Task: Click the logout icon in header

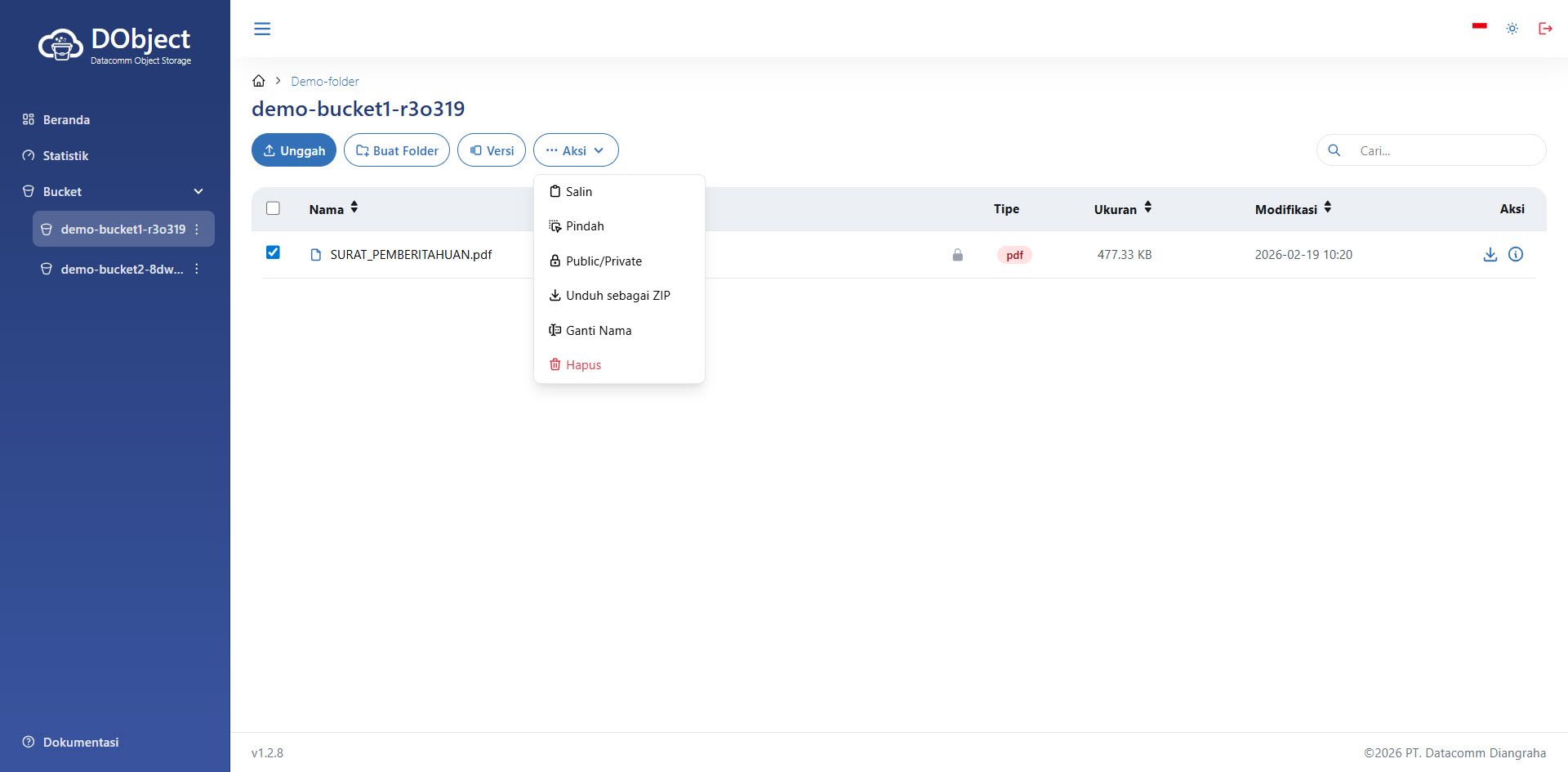Action: tap(1545, 29)
